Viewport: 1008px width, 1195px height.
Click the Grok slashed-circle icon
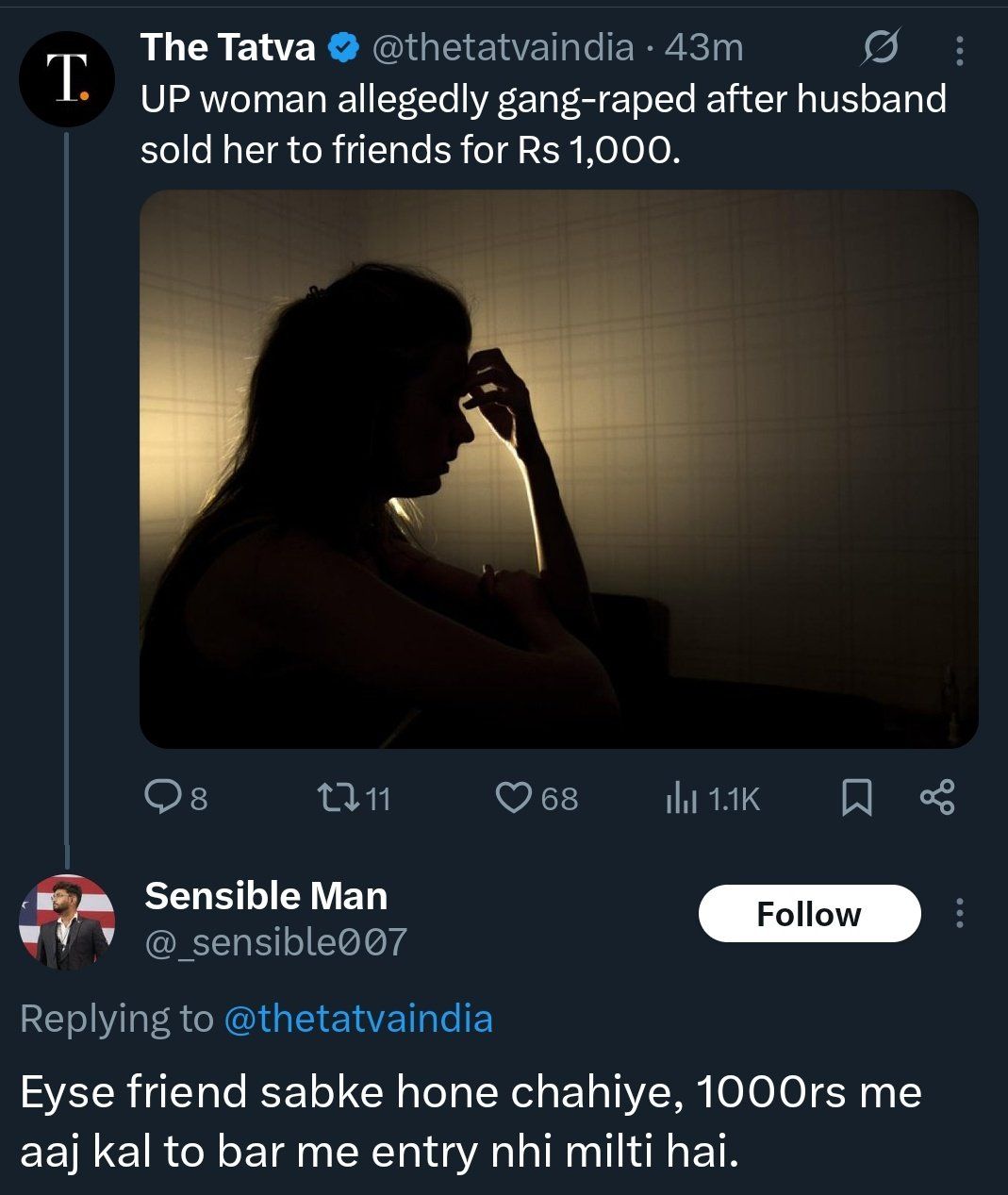point(879,48)
